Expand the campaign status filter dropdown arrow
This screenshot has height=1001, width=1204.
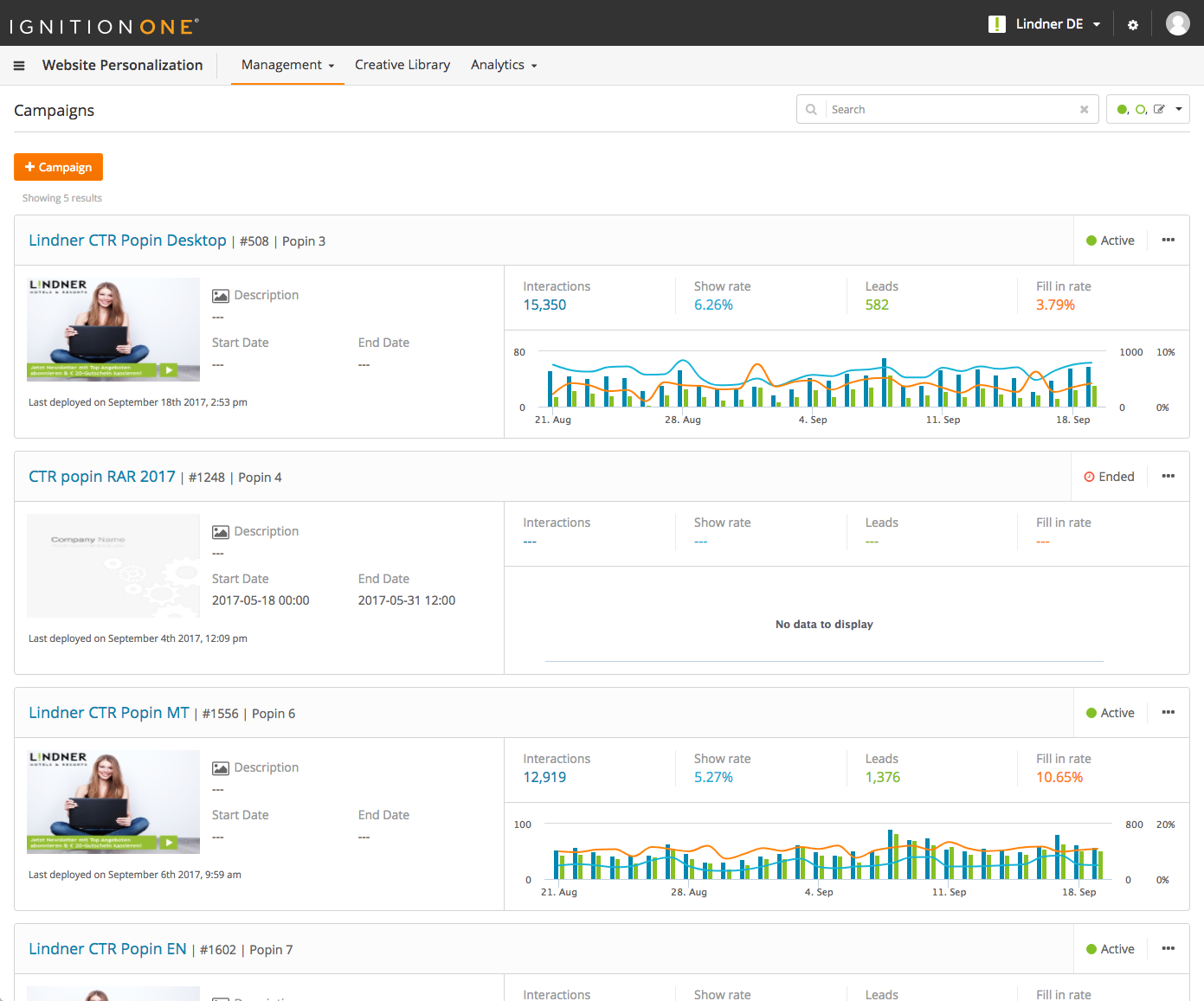click(1178, 109)
